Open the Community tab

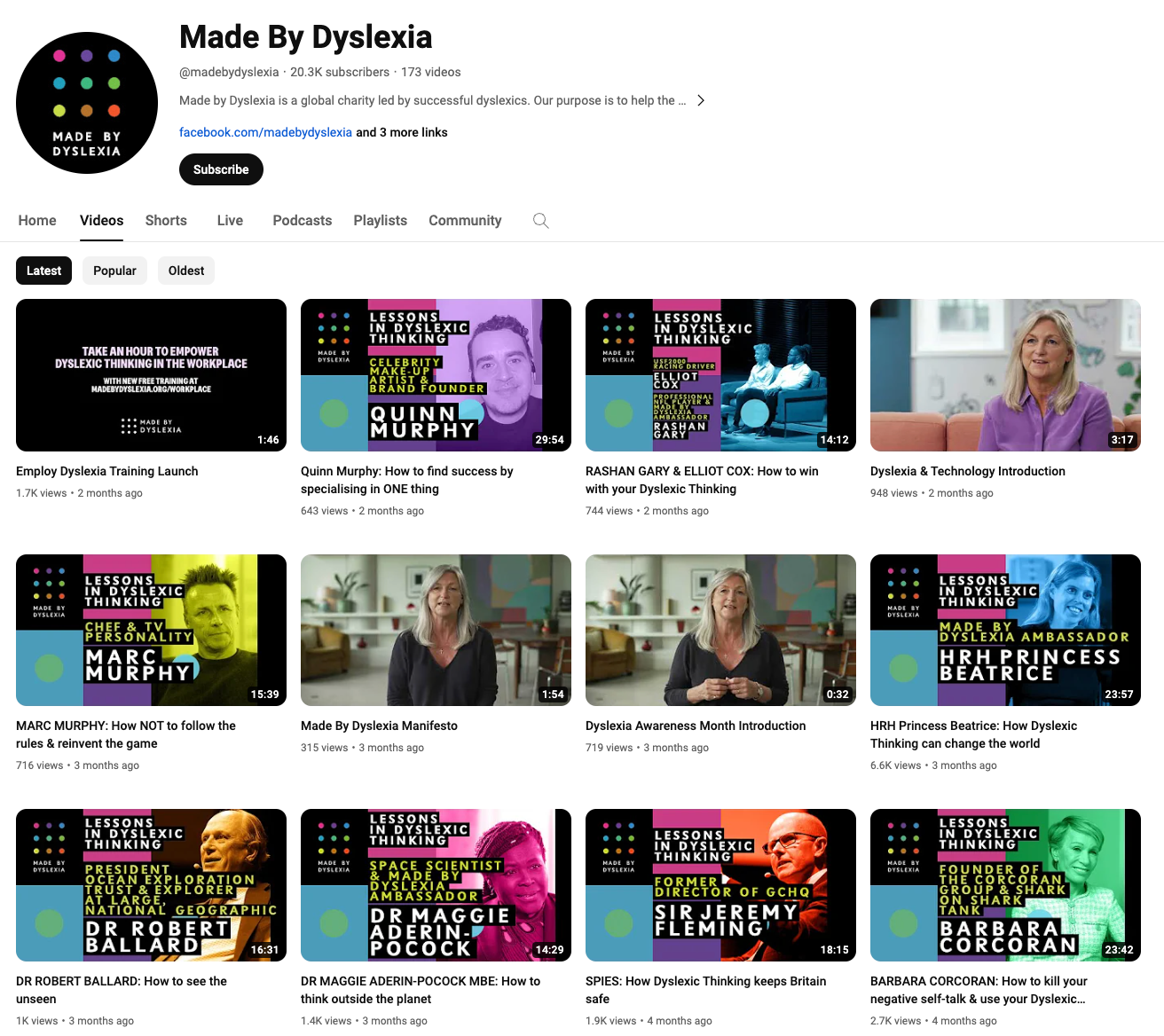465,220
